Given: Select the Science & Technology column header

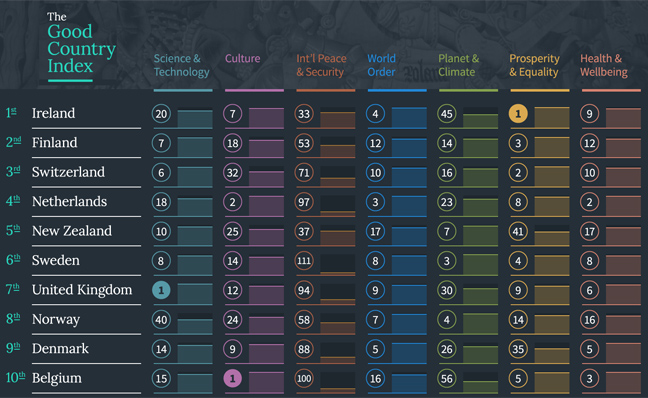Looking at the screenshot, I should click(181, 65).
